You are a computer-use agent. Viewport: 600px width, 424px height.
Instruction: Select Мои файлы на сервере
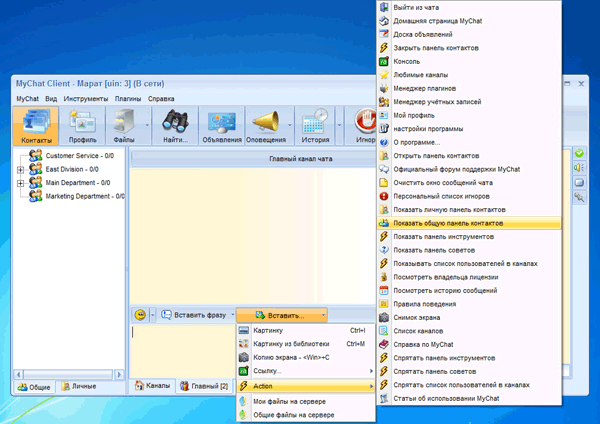[306, 401]
